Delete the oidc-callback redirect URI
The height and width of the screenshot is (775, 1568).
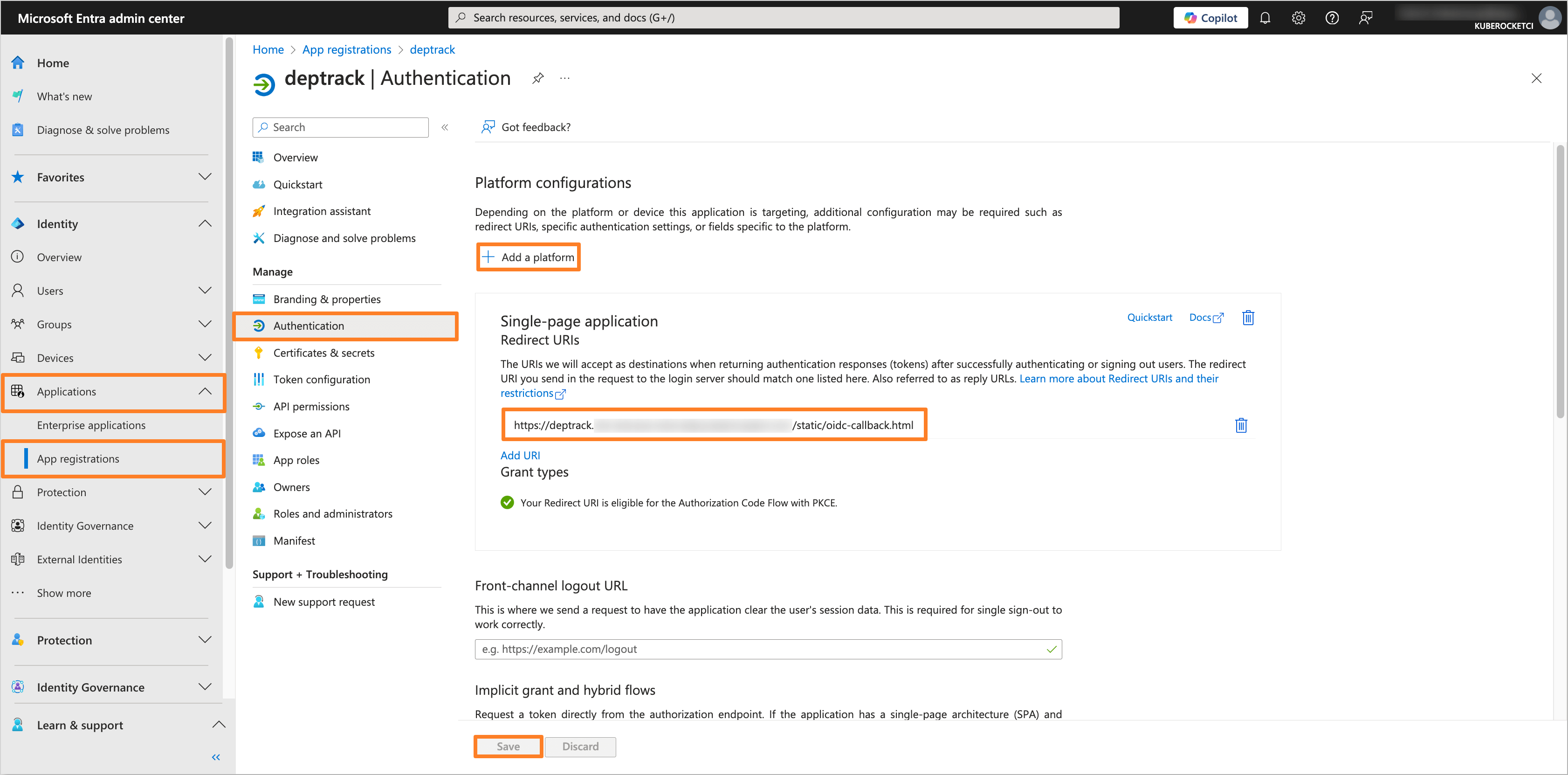pos(1240,425)
